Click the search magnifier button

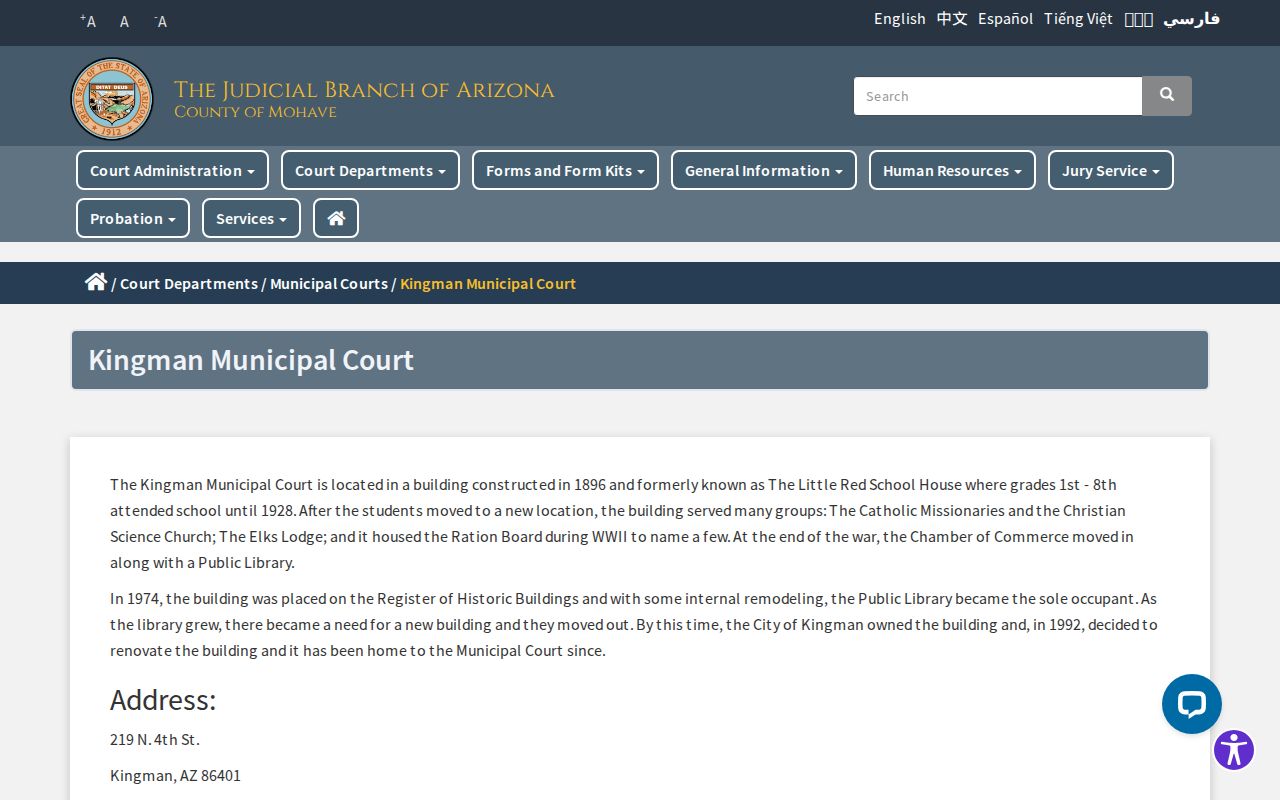1167,96
